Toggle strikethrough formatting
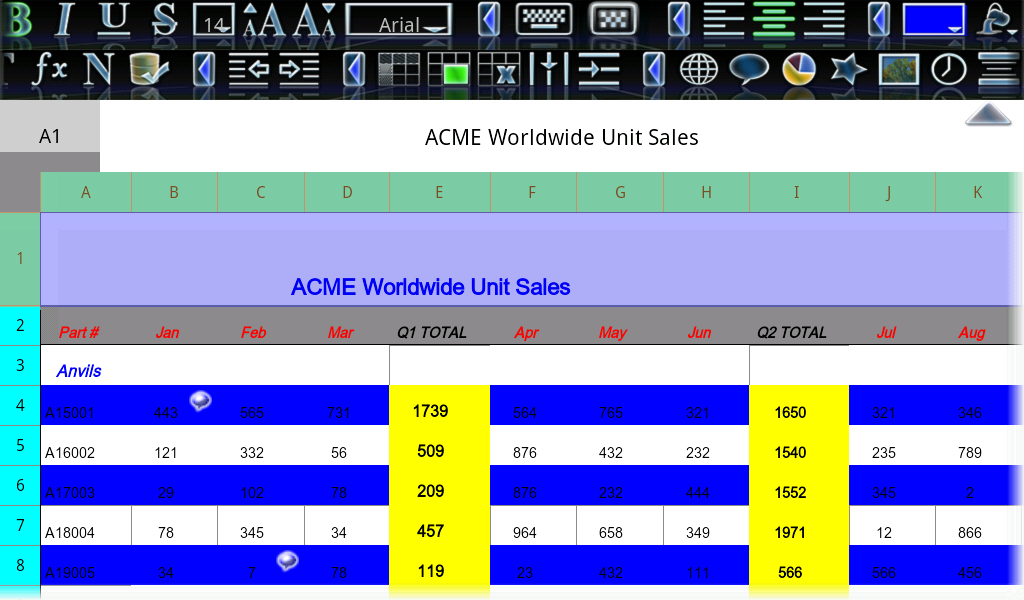Image resolution: width=1024 pixels, height=600 pixels. pos(165,20)
